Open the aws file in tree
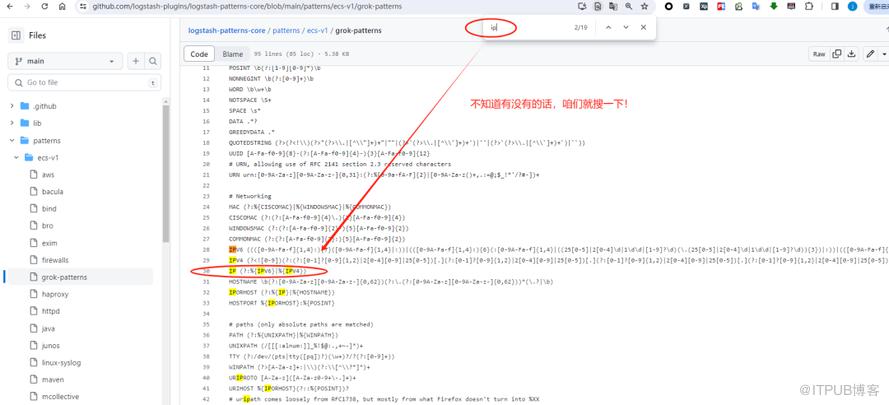This screenshot has height=405, width=889. click(48, 175)
